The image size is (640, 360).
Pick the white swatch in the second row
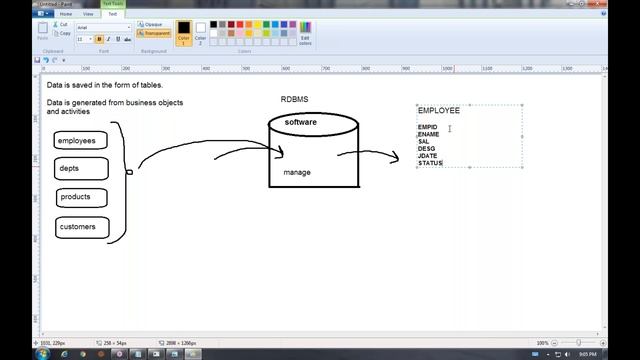coord(213,33)
